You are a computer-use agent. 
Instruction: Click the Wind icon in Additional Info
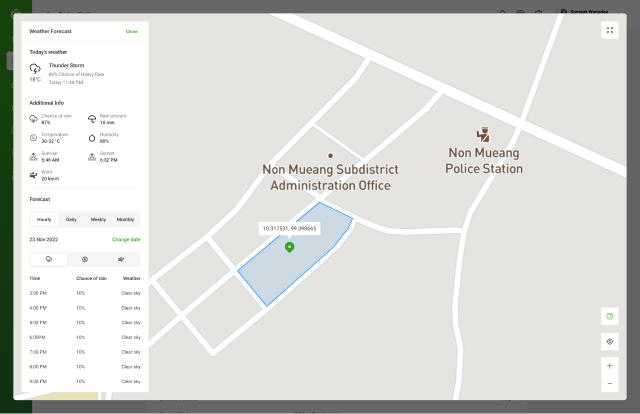click(33, 175)
